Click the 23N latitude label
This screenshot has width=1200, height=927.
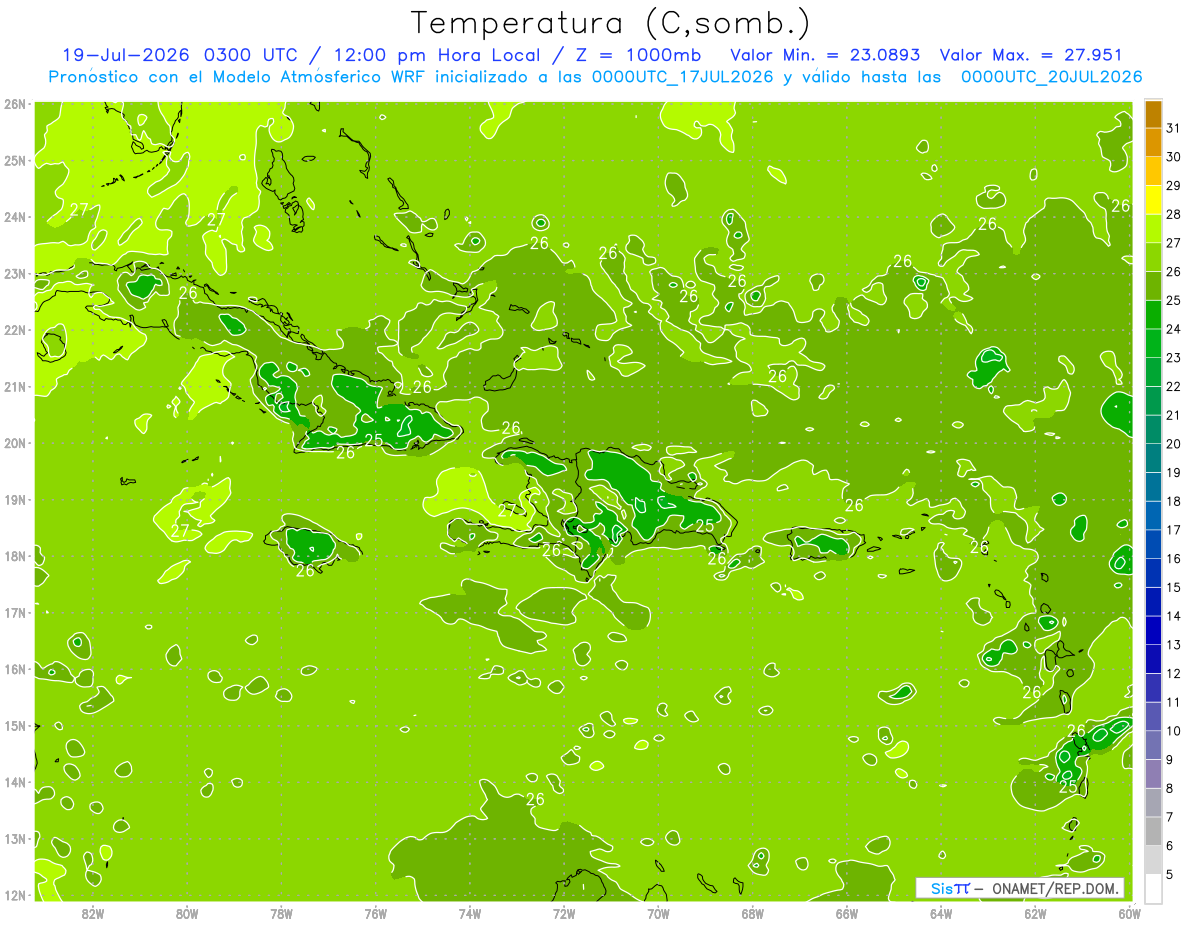click(x=15, y=274)
